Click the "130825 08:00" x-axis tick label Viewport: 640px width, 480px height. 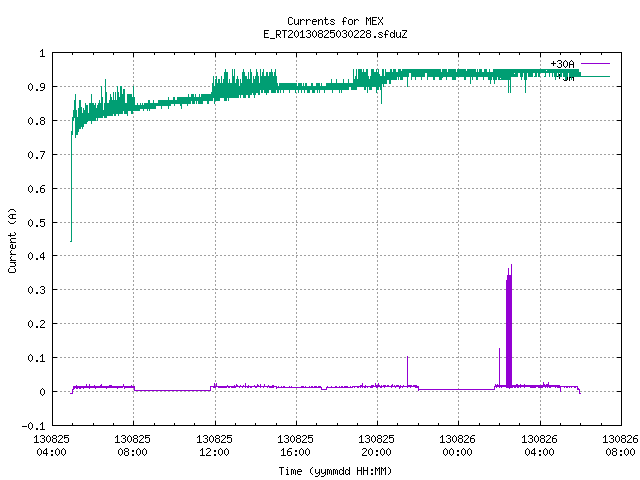pyautogui.click(x=133, y=445)
